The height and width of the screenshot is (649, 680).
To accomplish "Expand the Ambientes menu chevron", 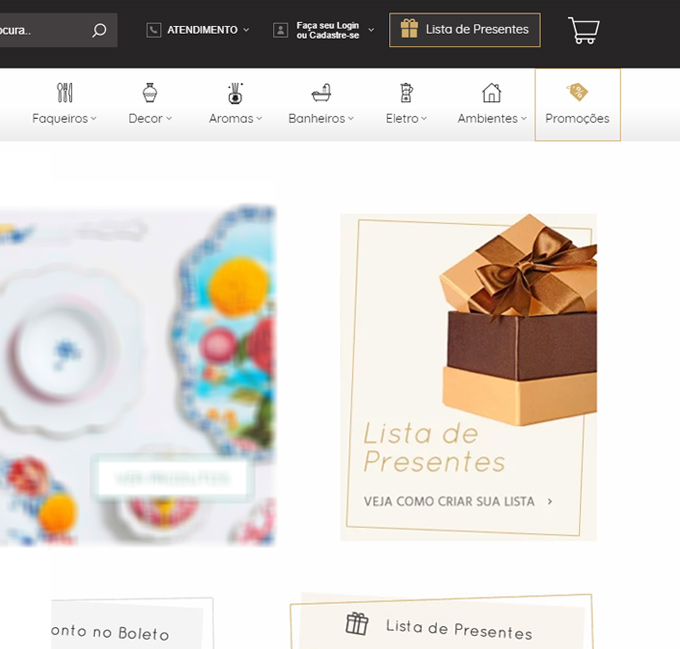I will tap(524, 118).
